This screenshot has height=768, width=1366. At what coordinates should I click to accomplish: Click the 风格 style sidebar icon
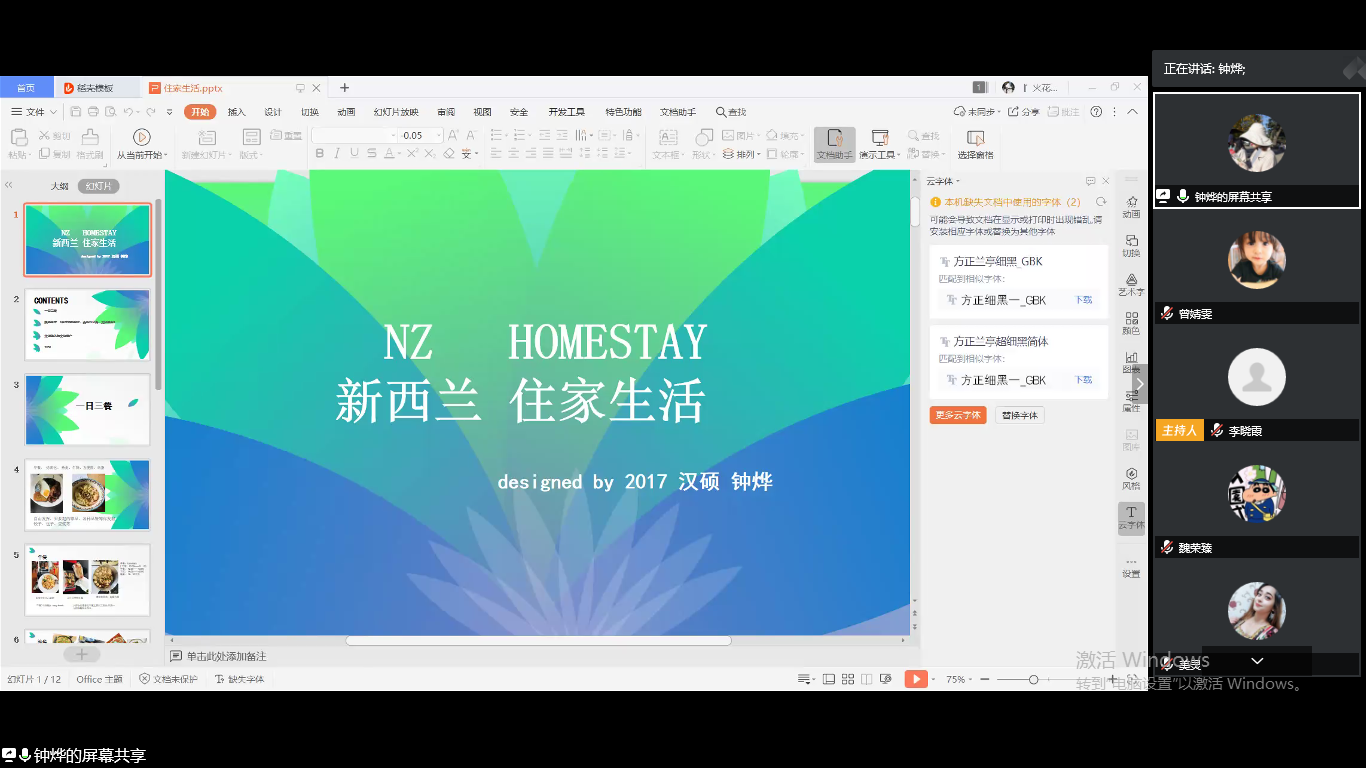pyautogui.click(x=1131, y=478)
